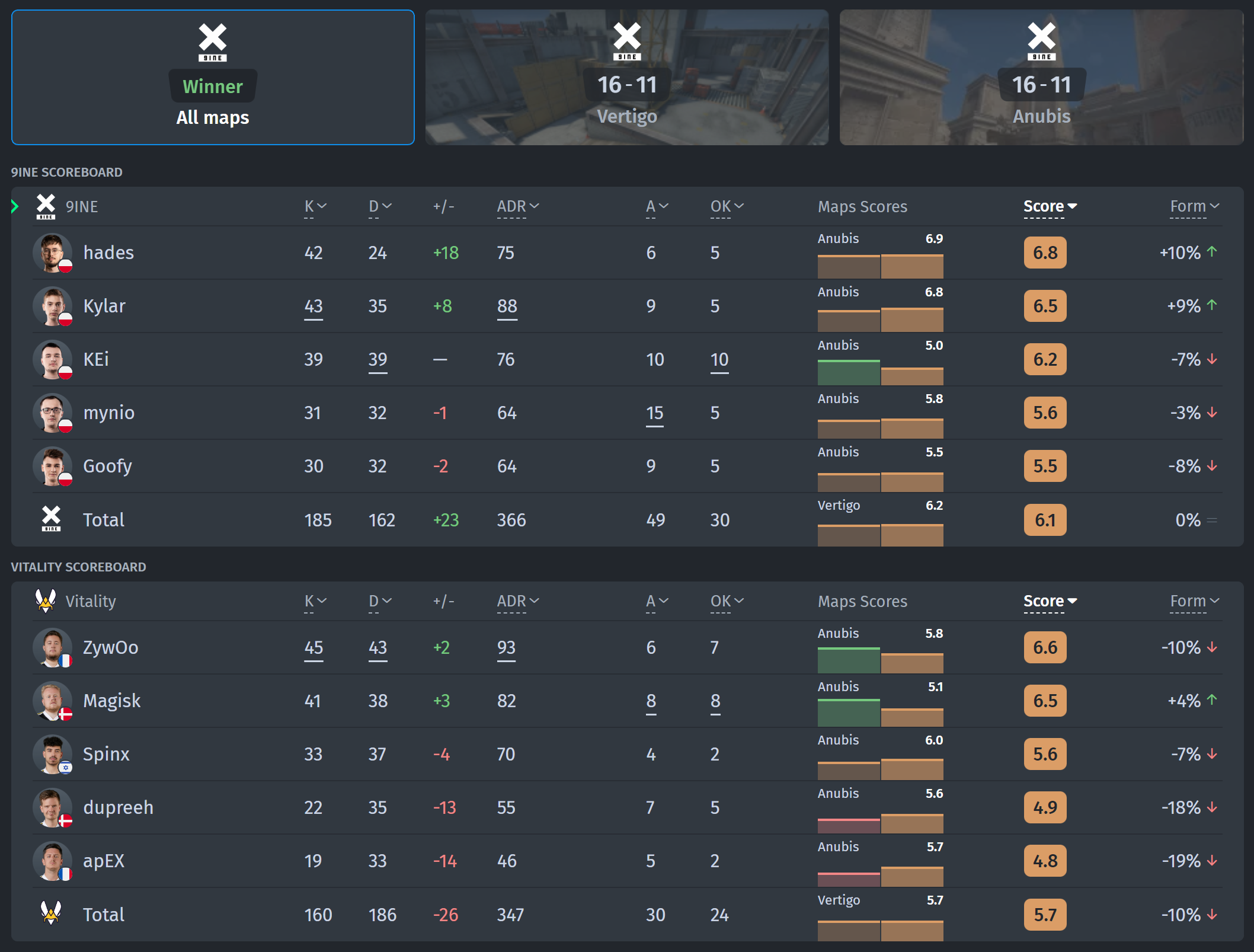The height and width of the screenshot is (952, 1254).
Task: Click Magisk player avatar
Action: (x=52, y=701)
